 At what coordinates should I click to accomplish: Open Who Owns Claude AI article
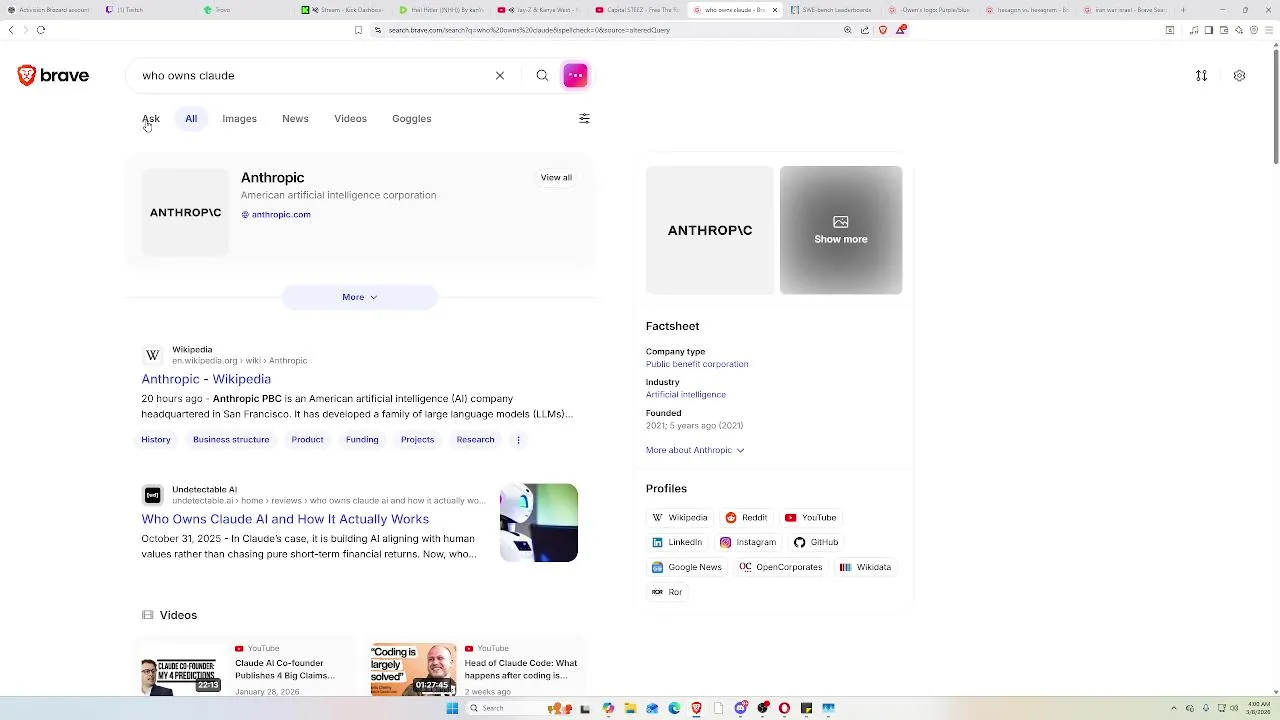[285, 519]
